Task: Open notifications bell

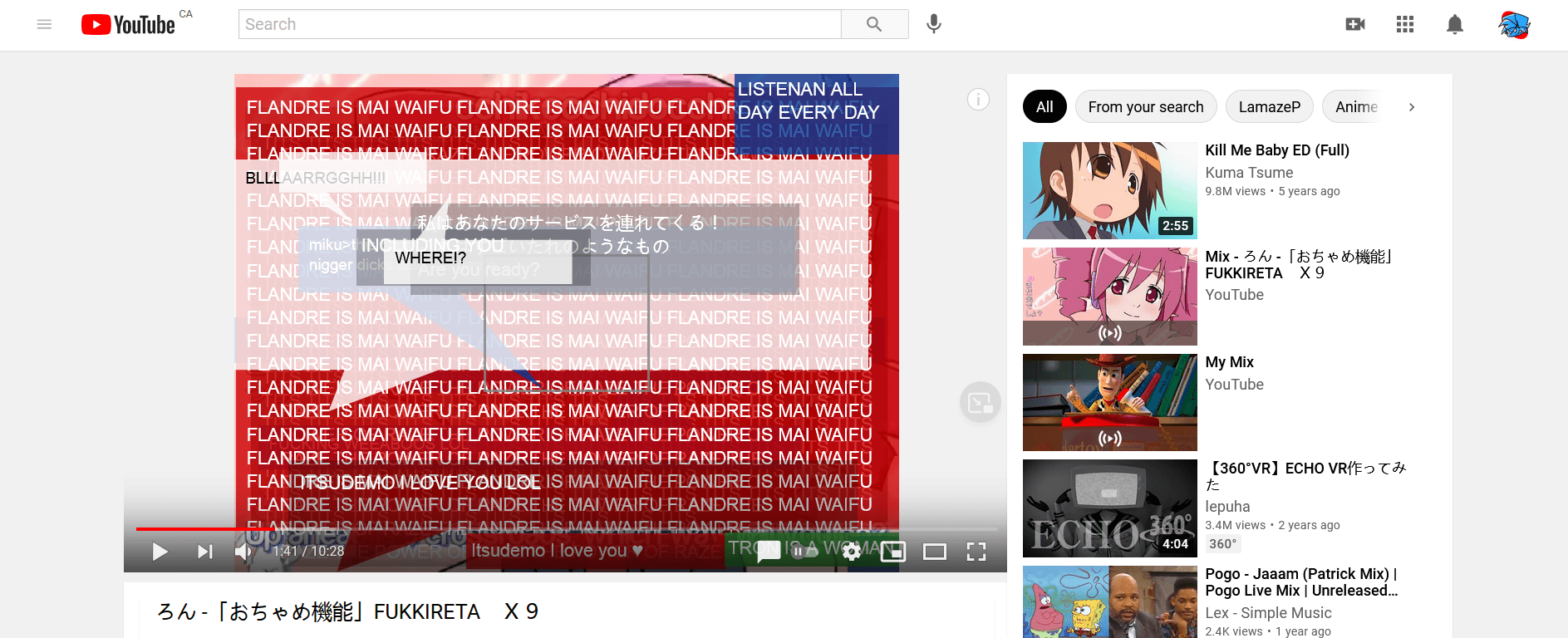Action: click(x=1455, y=24)
